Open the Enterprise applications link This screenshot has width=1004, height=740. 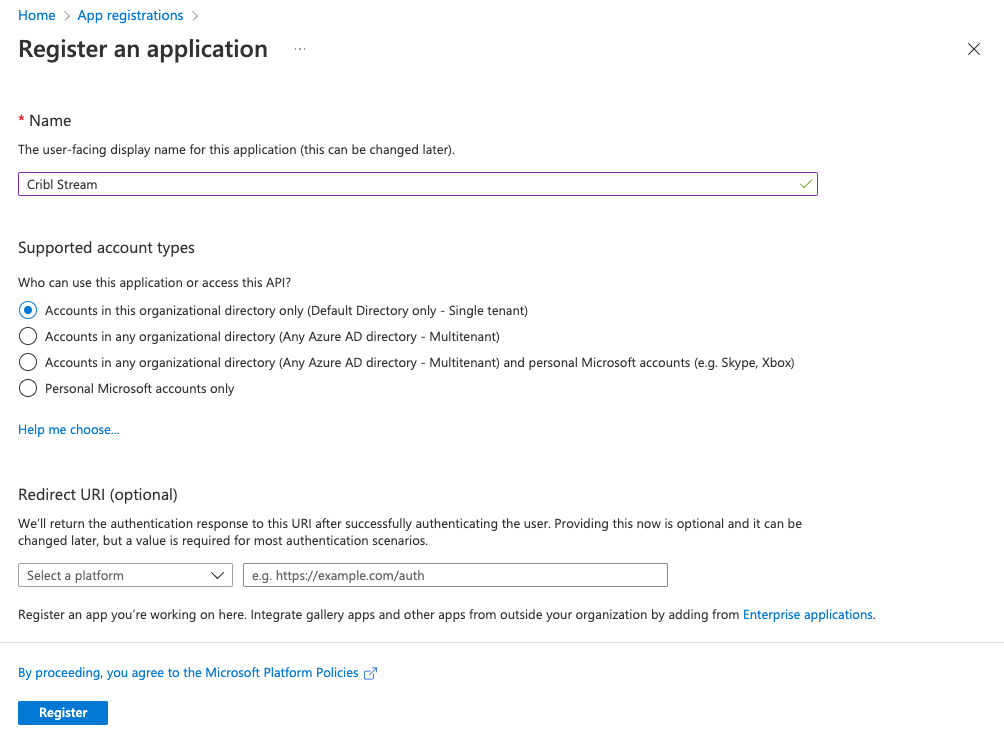[x=807, y=614]
